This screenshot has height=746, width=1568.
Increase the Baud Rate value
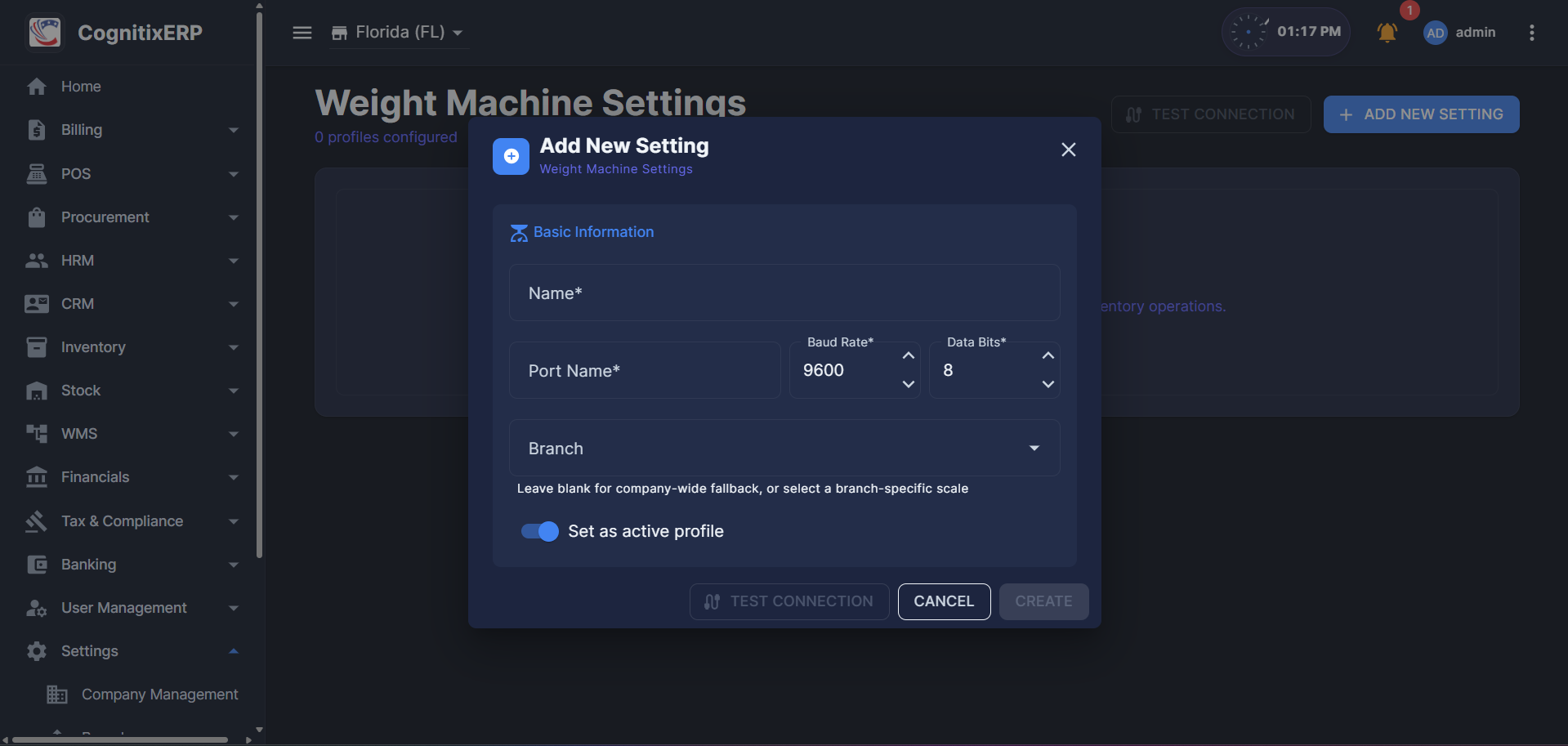click(x=908, y=355)
